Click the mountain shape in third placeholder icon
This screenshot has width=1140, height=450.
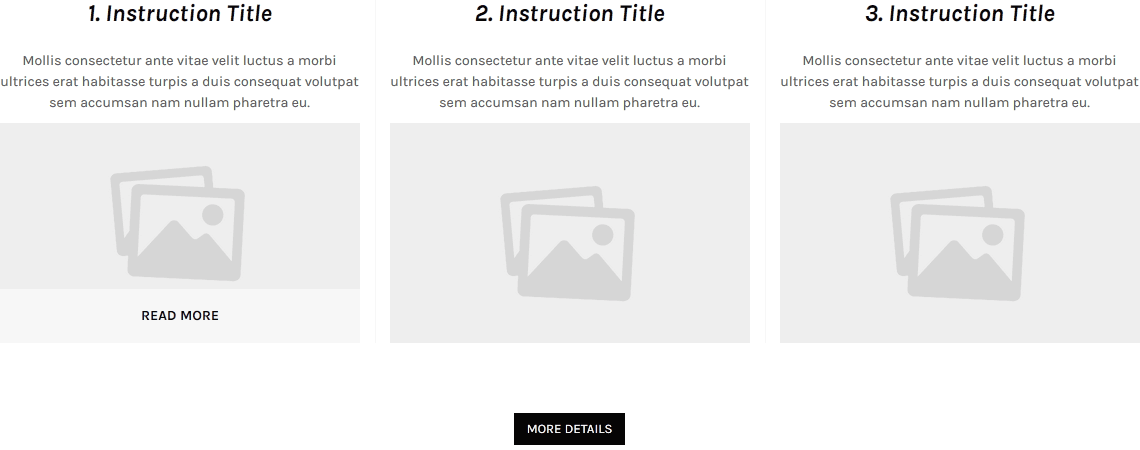(x=964, y=262)
